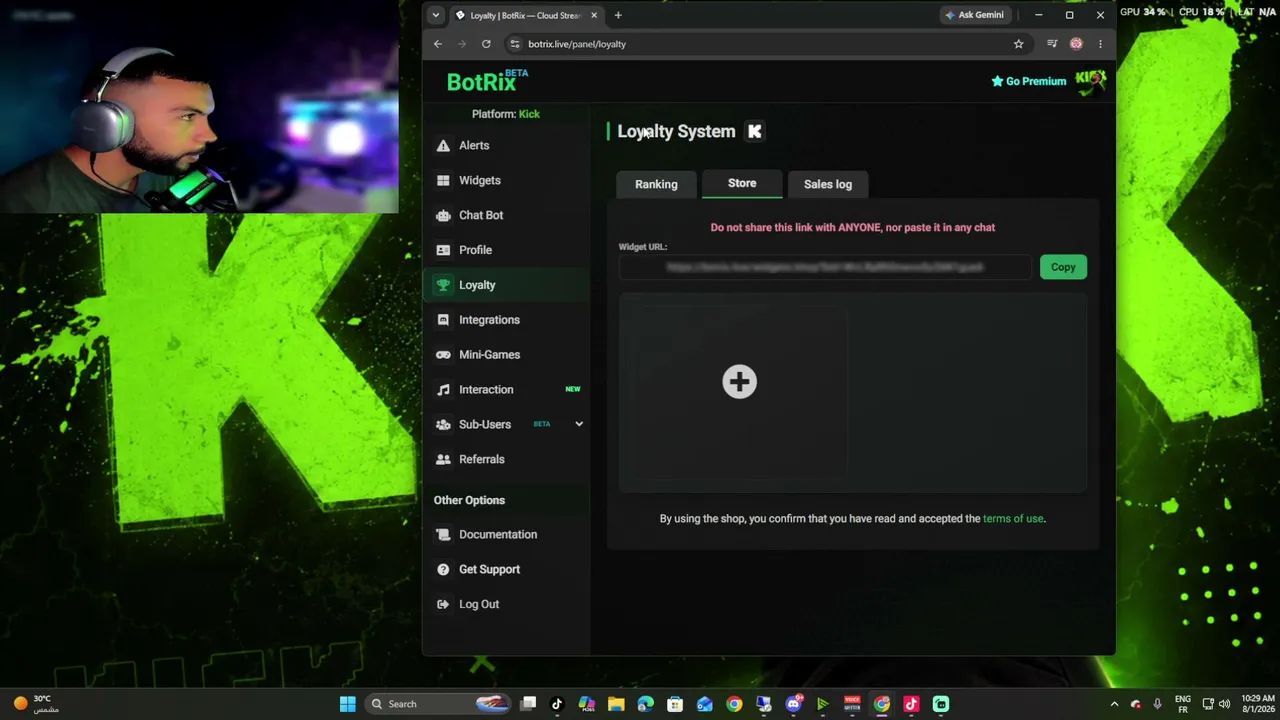This screenshot has height=720, width=1280.
Task: Go back to the previous page
Action: [x=438, y=44]
